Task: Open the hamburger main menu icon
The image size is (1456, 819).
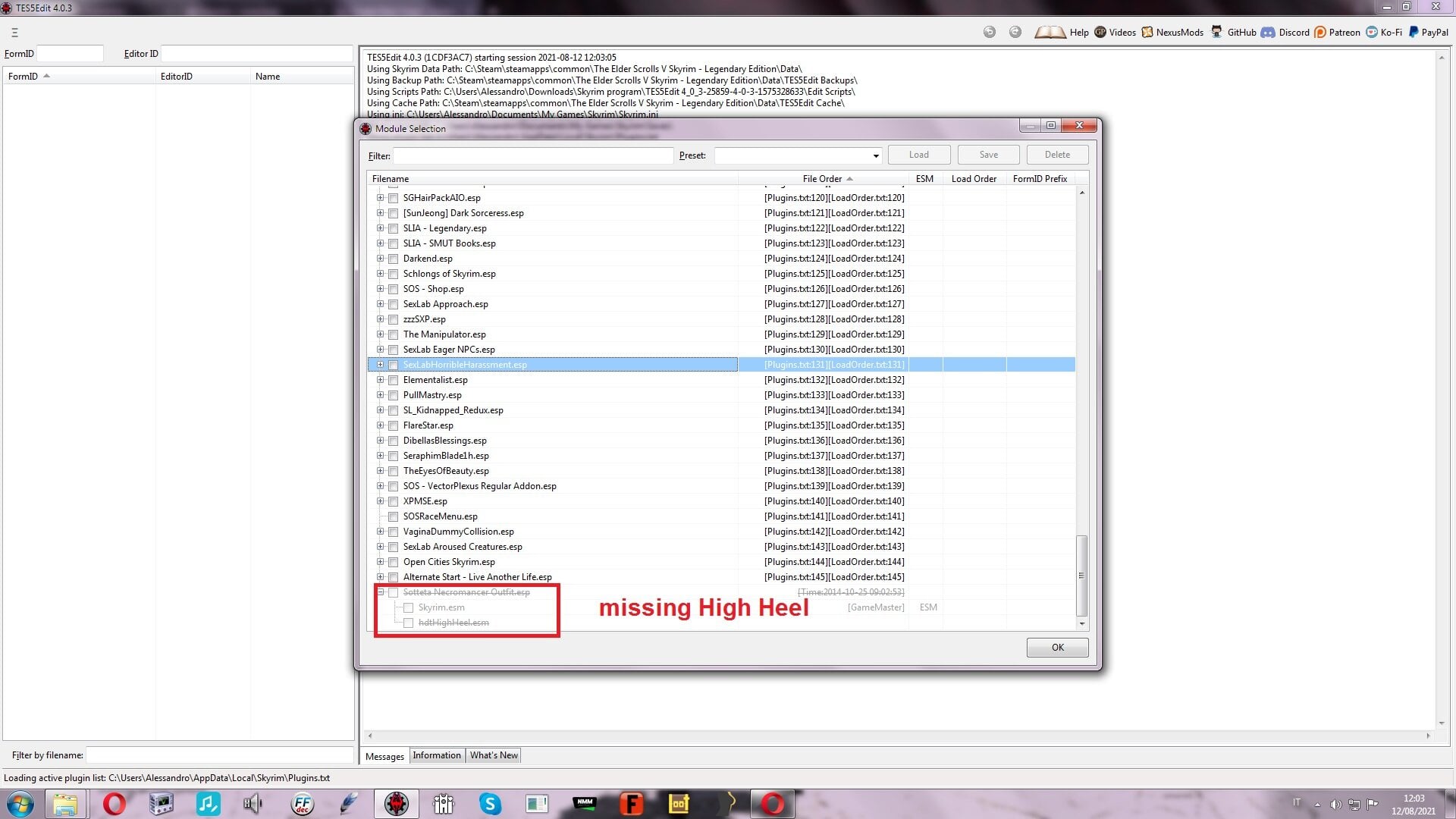Action: pos(14,33)
